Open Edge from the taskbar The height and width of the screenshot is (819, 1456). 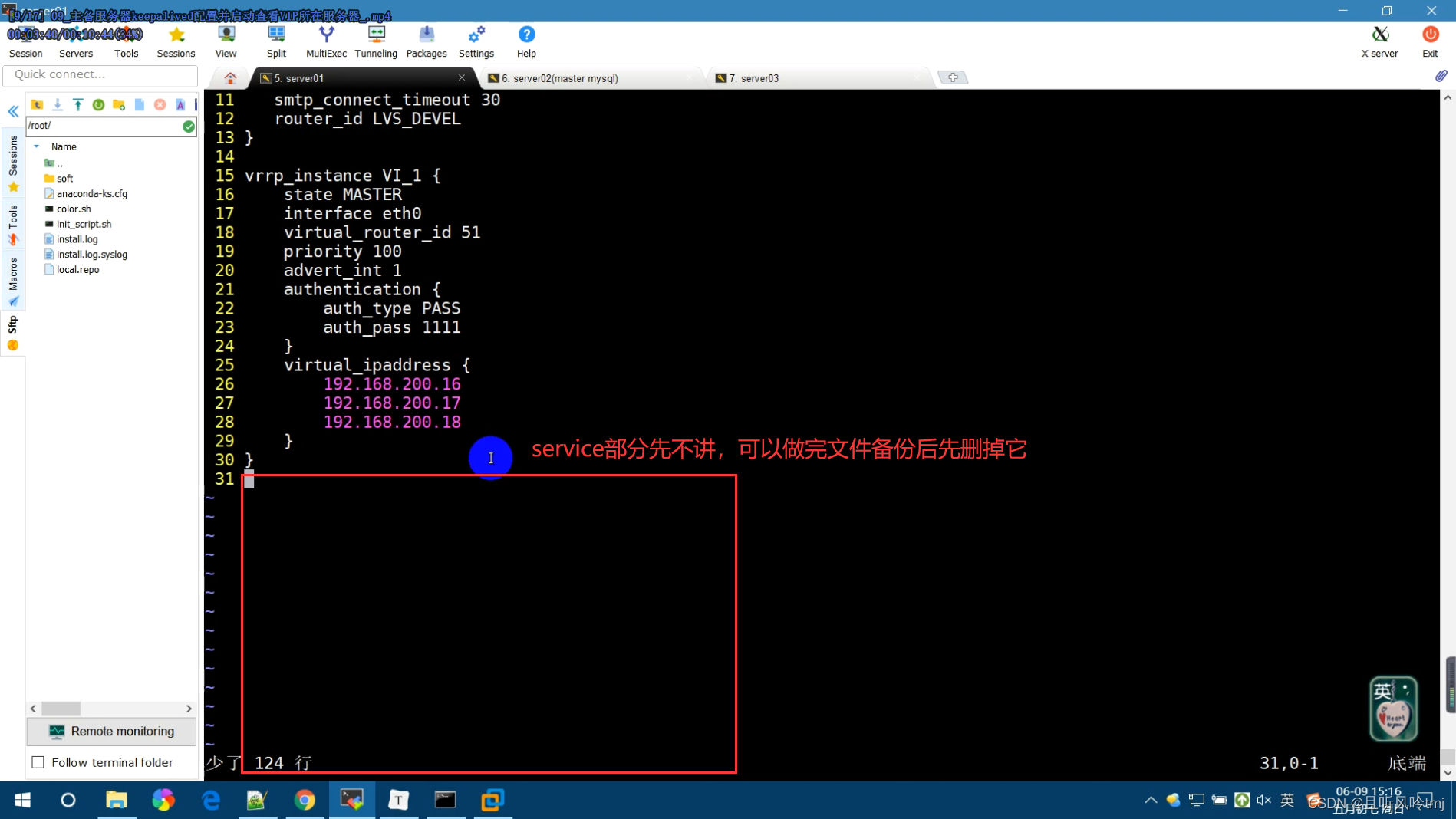coord(210,800)
